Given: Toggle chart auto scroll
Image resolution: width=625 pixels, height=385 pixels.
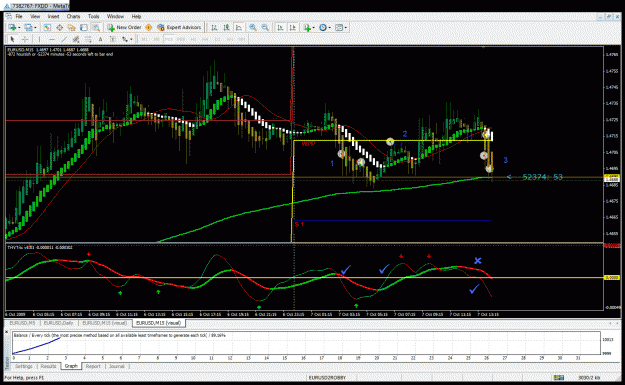Looking at the screenshot, I should (280, 28).
